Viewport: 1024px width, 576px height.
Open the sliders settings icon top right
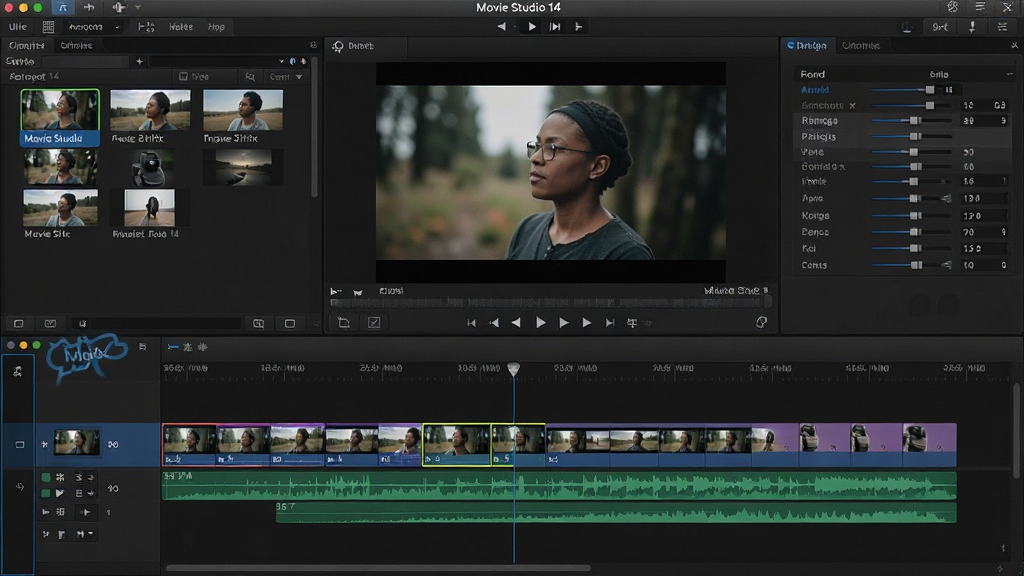click(x=1002, y=27)
